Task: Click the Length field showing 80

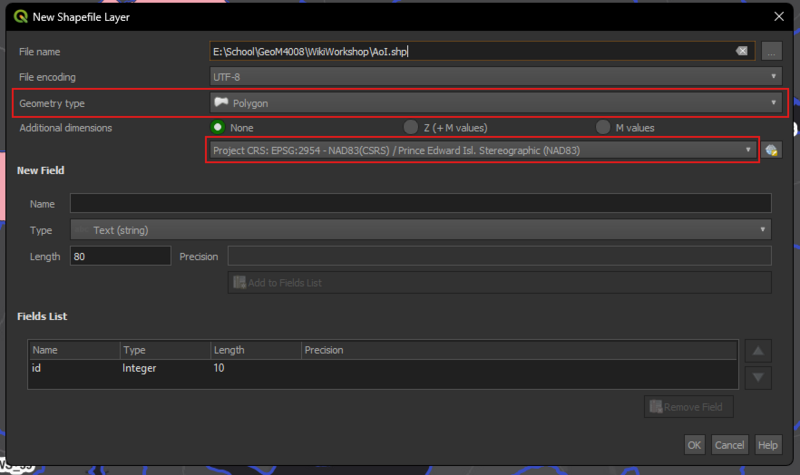Action: click(119, 256)
